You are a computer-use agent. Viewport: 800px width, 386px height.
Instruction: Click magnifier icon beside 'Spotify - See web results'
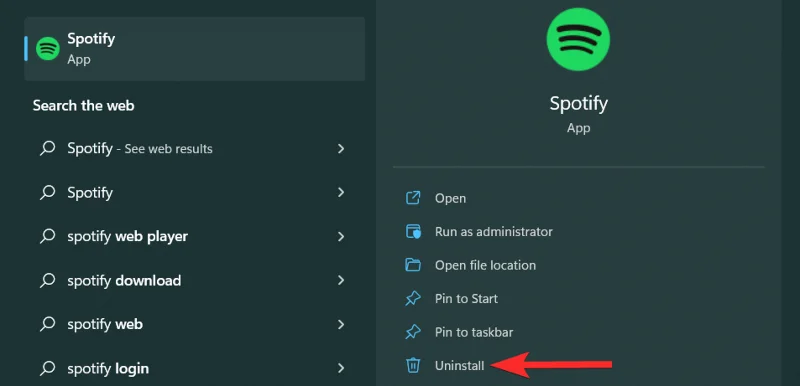[x=47, y=148]
